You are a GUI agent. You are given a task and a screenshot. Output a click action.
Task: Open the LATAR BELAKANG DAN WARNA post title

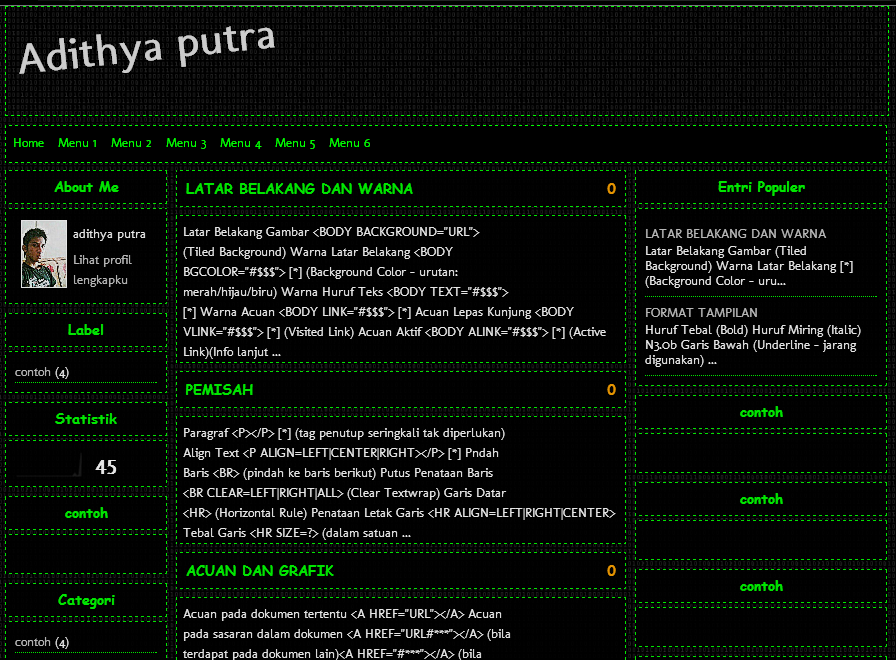click(x=299, y=189)
